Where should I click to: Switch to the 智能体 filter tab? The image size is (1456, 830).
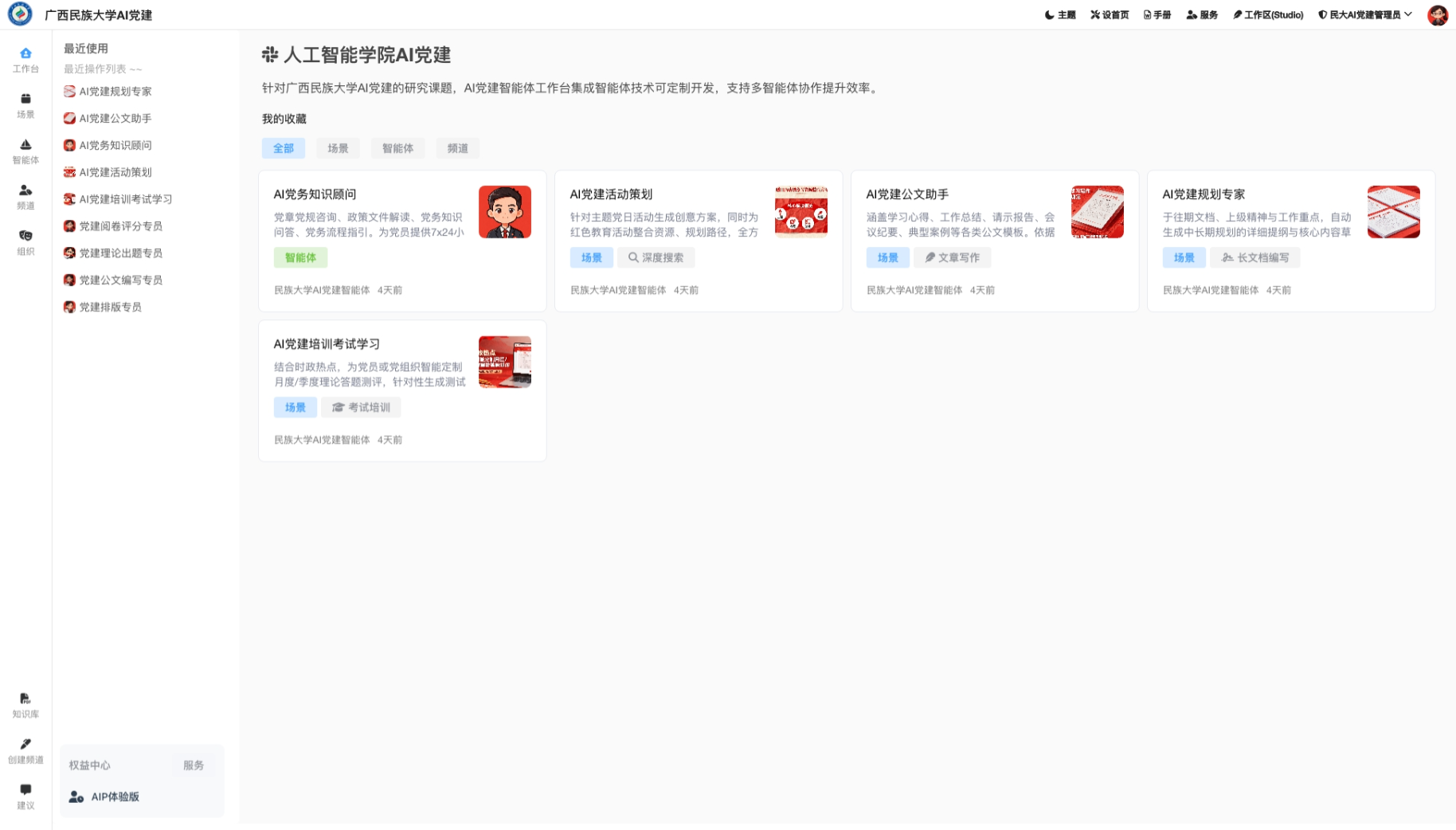pyautogui.click(x=397, y=148)
